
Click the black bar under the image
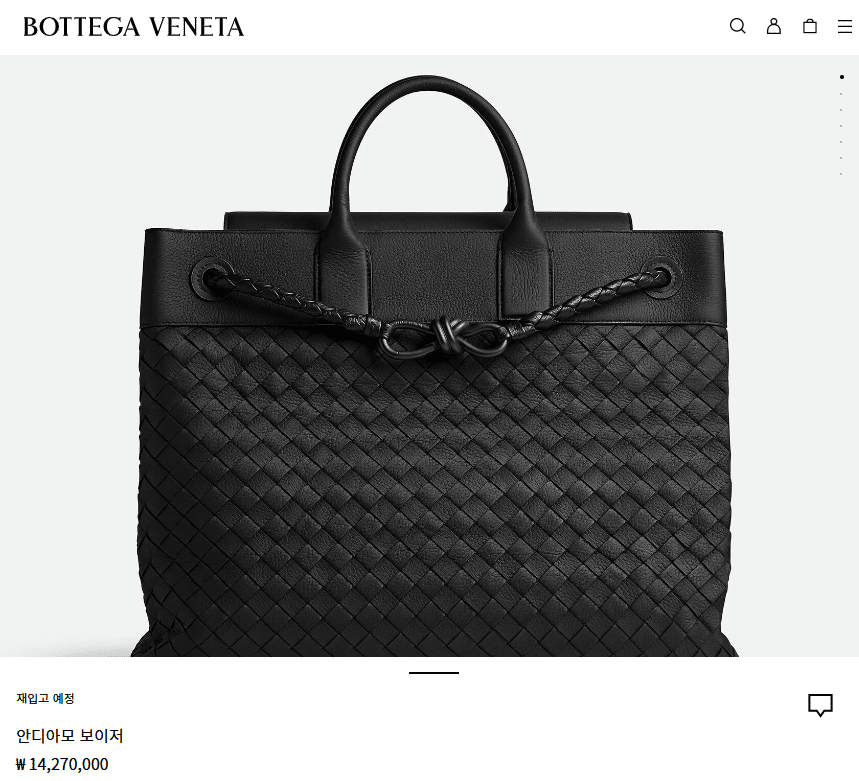point(434,673)
